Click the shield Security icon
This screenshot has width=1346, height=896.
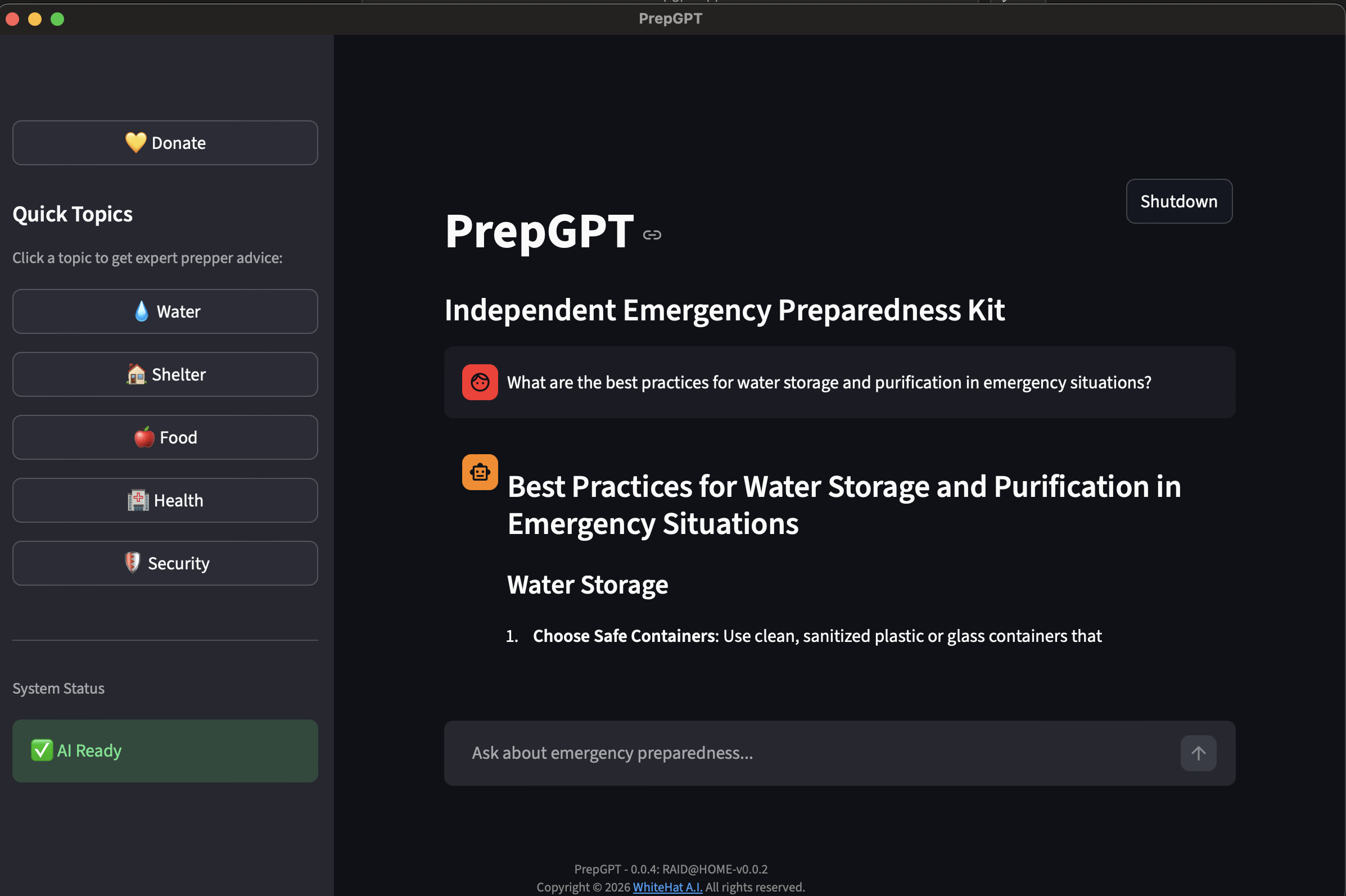(132, 563)
